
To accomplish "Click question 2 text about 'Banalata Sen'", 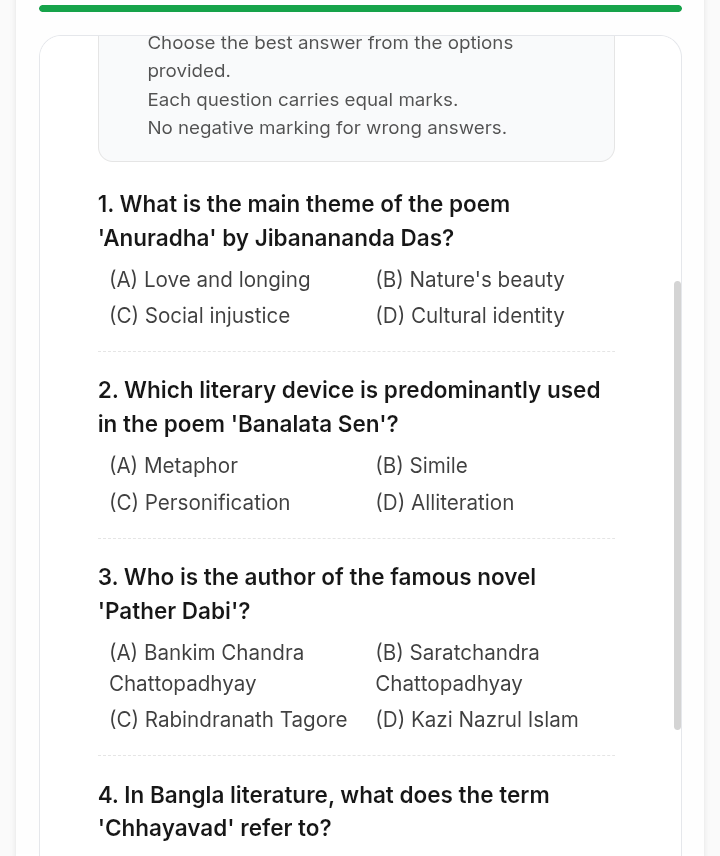I will 349,407.
